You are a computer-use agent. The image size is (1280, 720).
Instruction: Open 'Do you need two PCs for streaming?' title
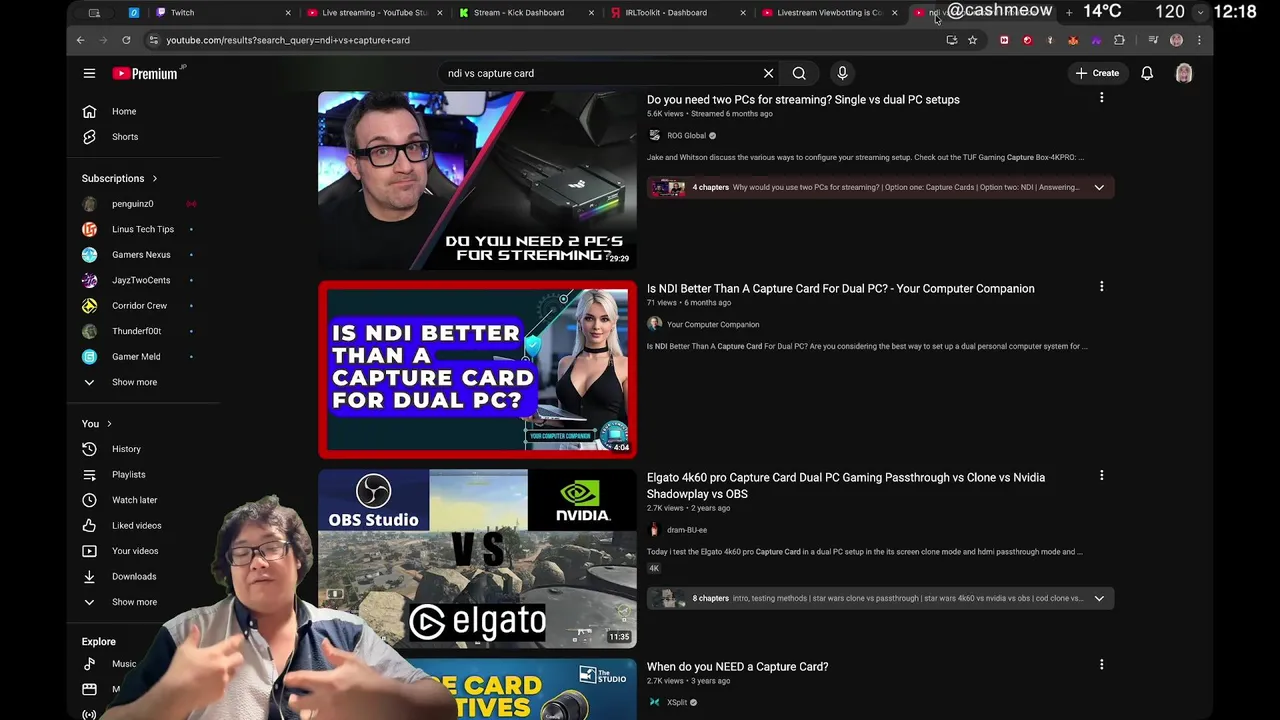[803, 100]
